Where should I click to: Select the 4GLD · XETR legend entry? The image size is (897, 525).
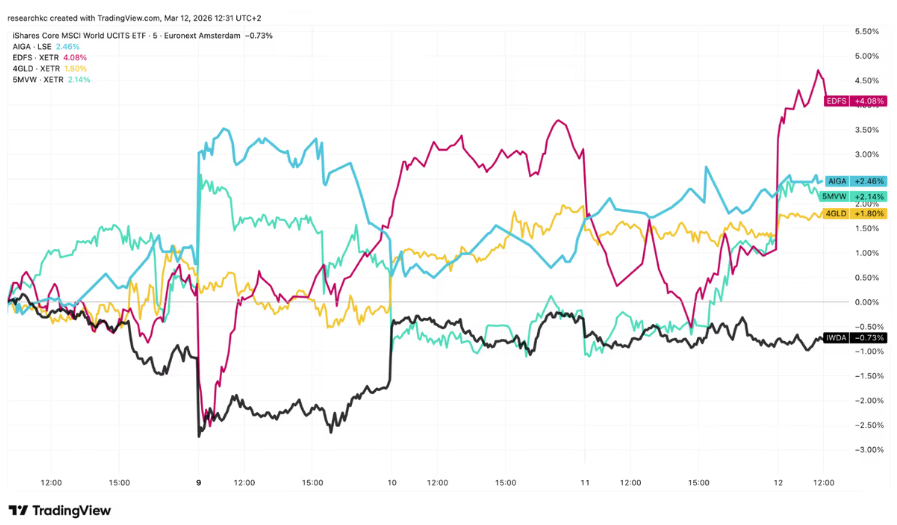[45, 69]
